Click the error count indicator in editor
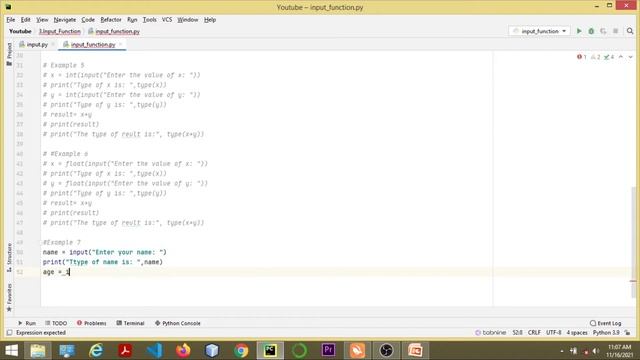Screen dimensions: 640x360 [582, 57]
